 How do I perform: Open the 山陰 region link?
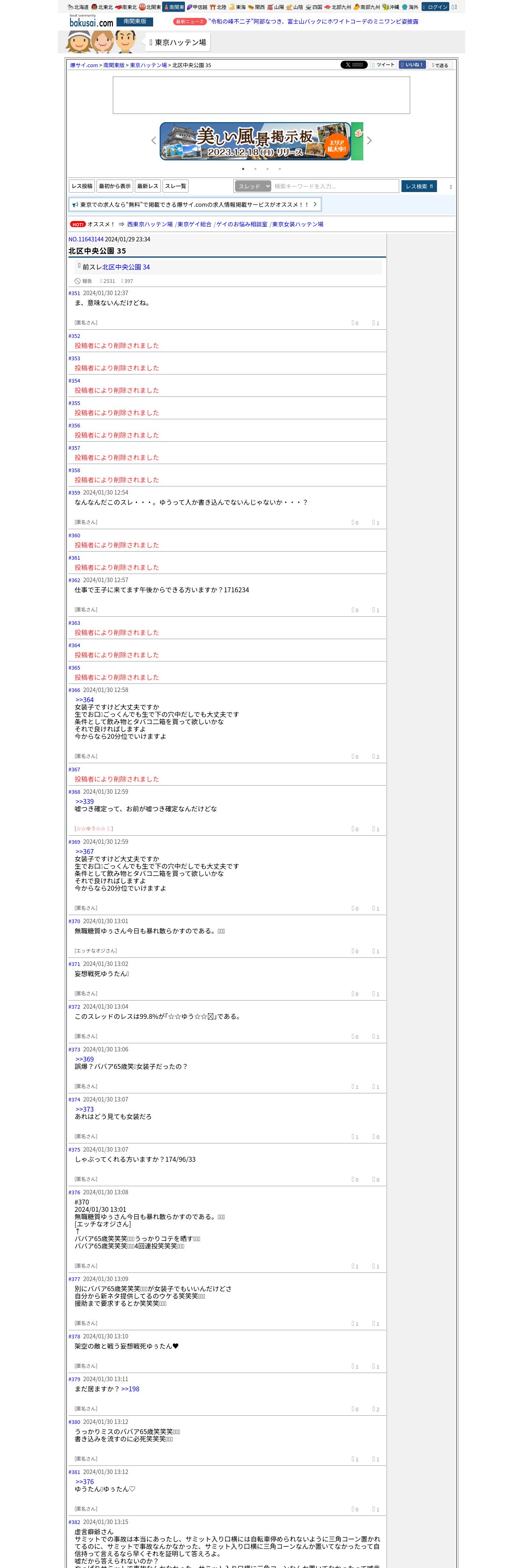(x=294, y=7)
